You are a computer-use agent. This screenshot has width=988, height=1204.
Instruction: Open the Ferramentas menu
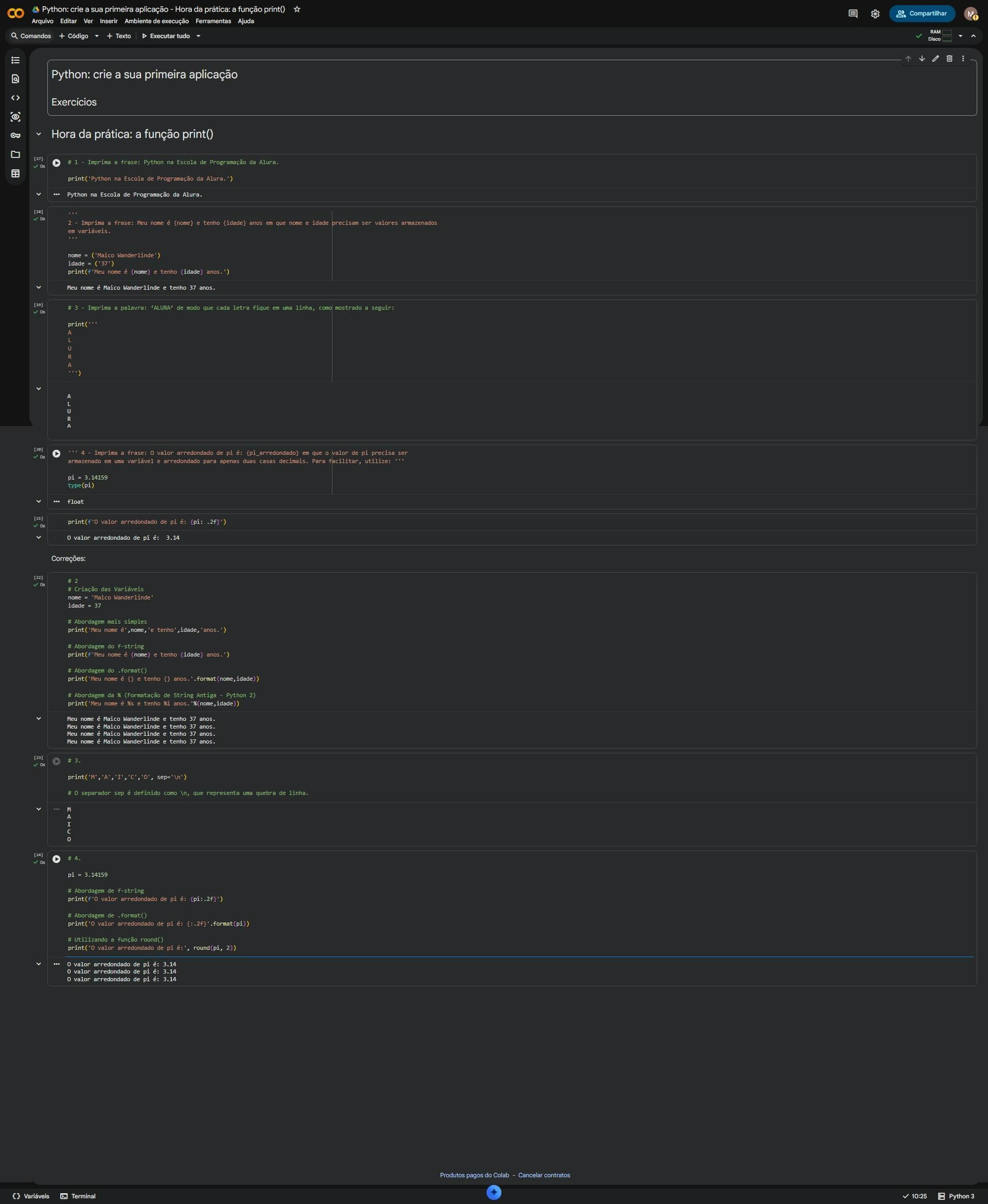point(214,21)
